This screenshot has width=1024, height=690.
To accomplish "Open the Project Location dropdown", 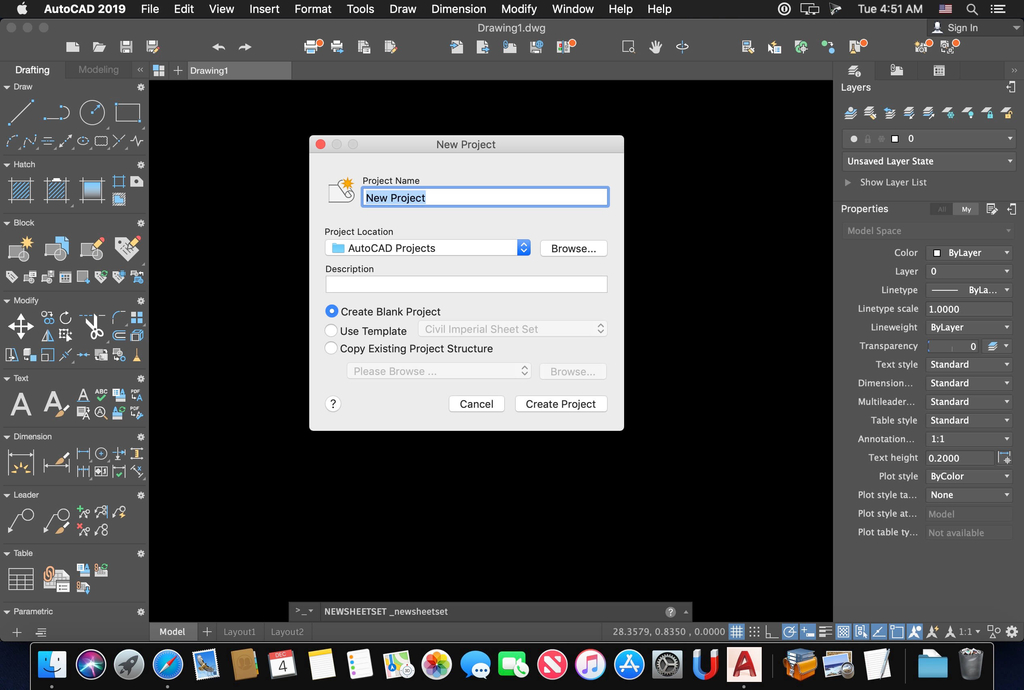I will [427, 248].
